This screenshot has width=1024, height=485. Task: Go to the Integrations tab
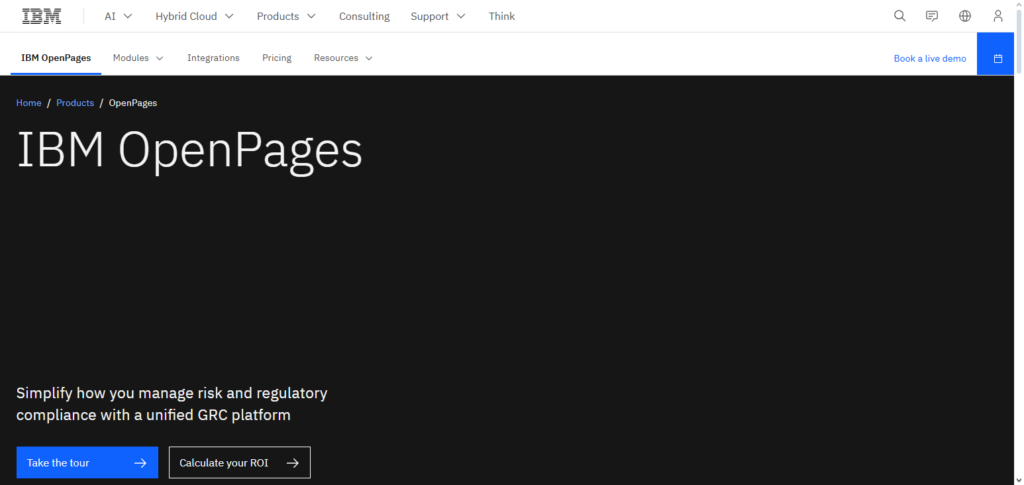click(x=213, y=58)
